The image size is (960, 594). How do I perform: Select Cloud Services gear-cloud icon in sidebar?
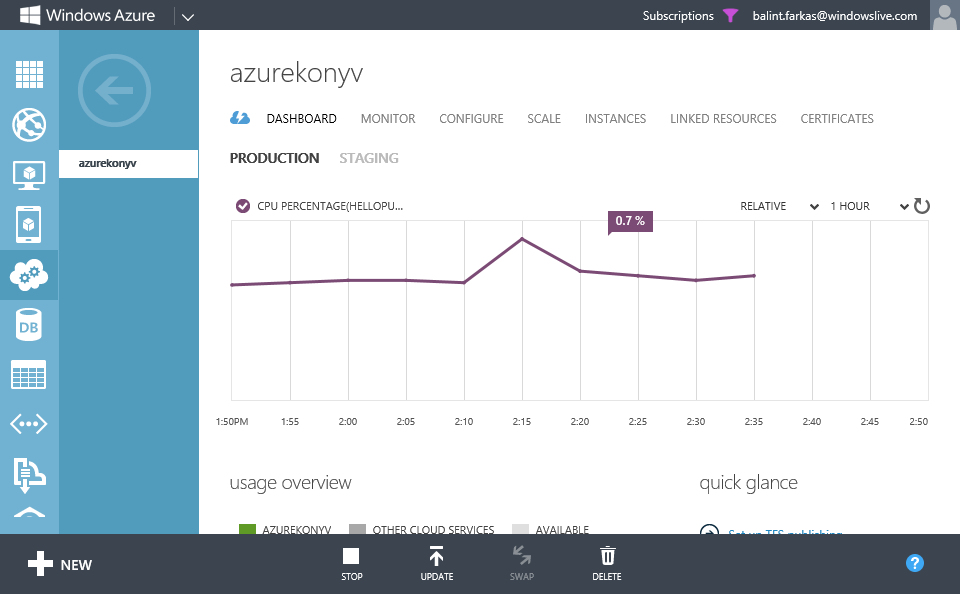[29, 275]
